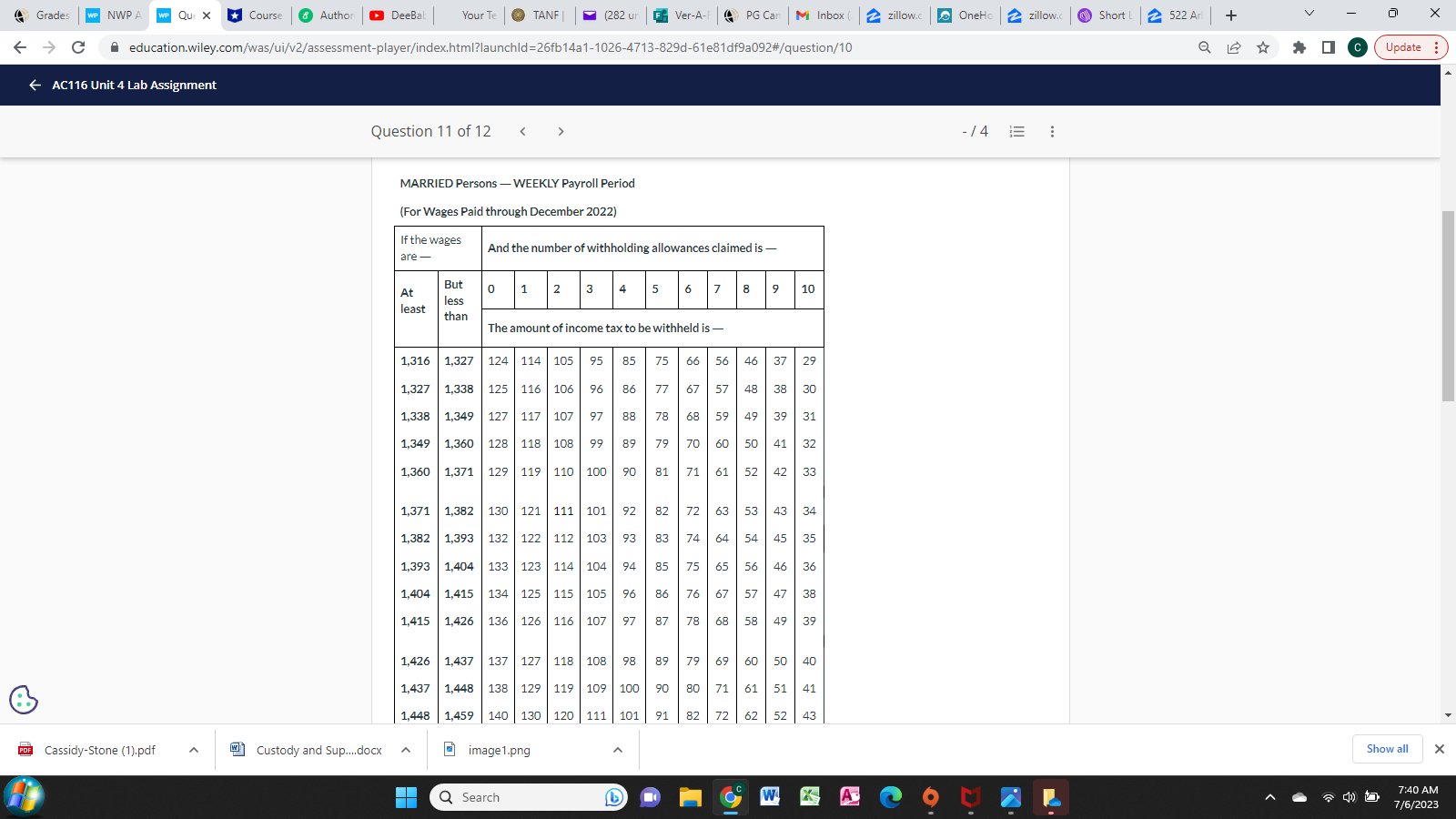The height and width of the screenshot is (819, 1456).
Task: Open McAfee from the taskbar
Action: pos(970,797)
